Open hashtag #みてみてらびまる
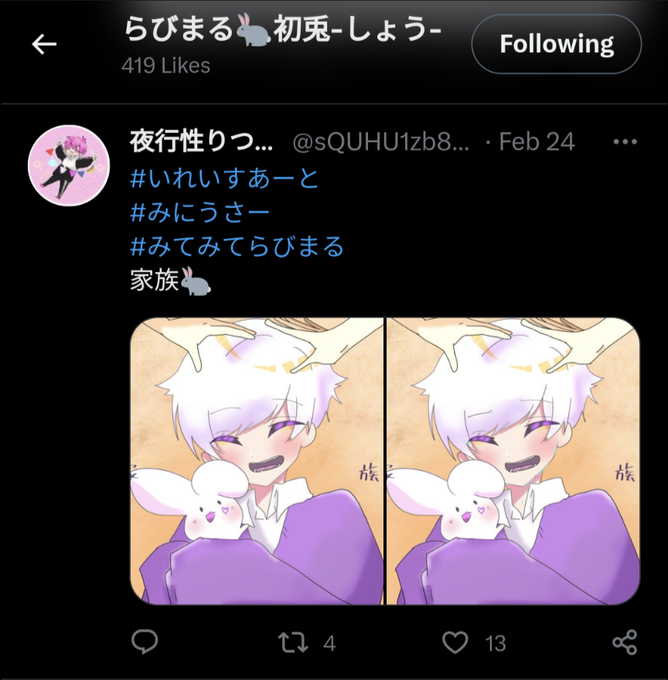Viewport: 668px width, 680px height. click(x=237, y=246)
